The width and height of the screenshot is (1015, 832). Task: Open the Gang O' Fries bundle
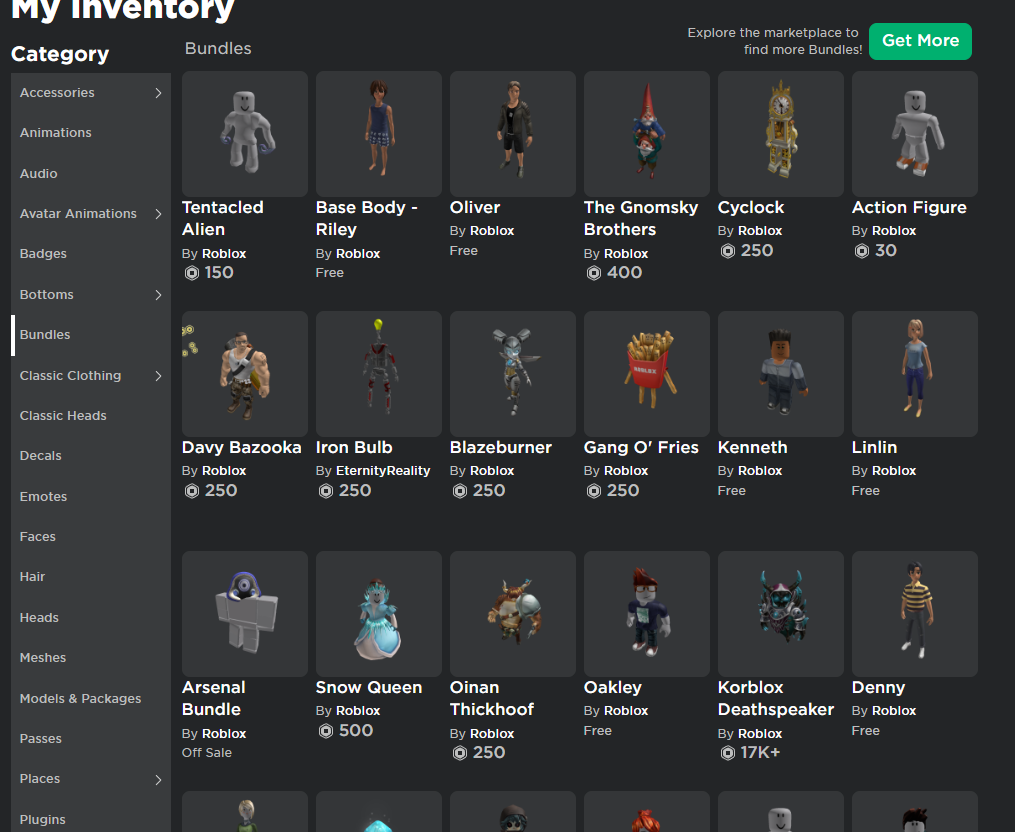pos(646,374)
